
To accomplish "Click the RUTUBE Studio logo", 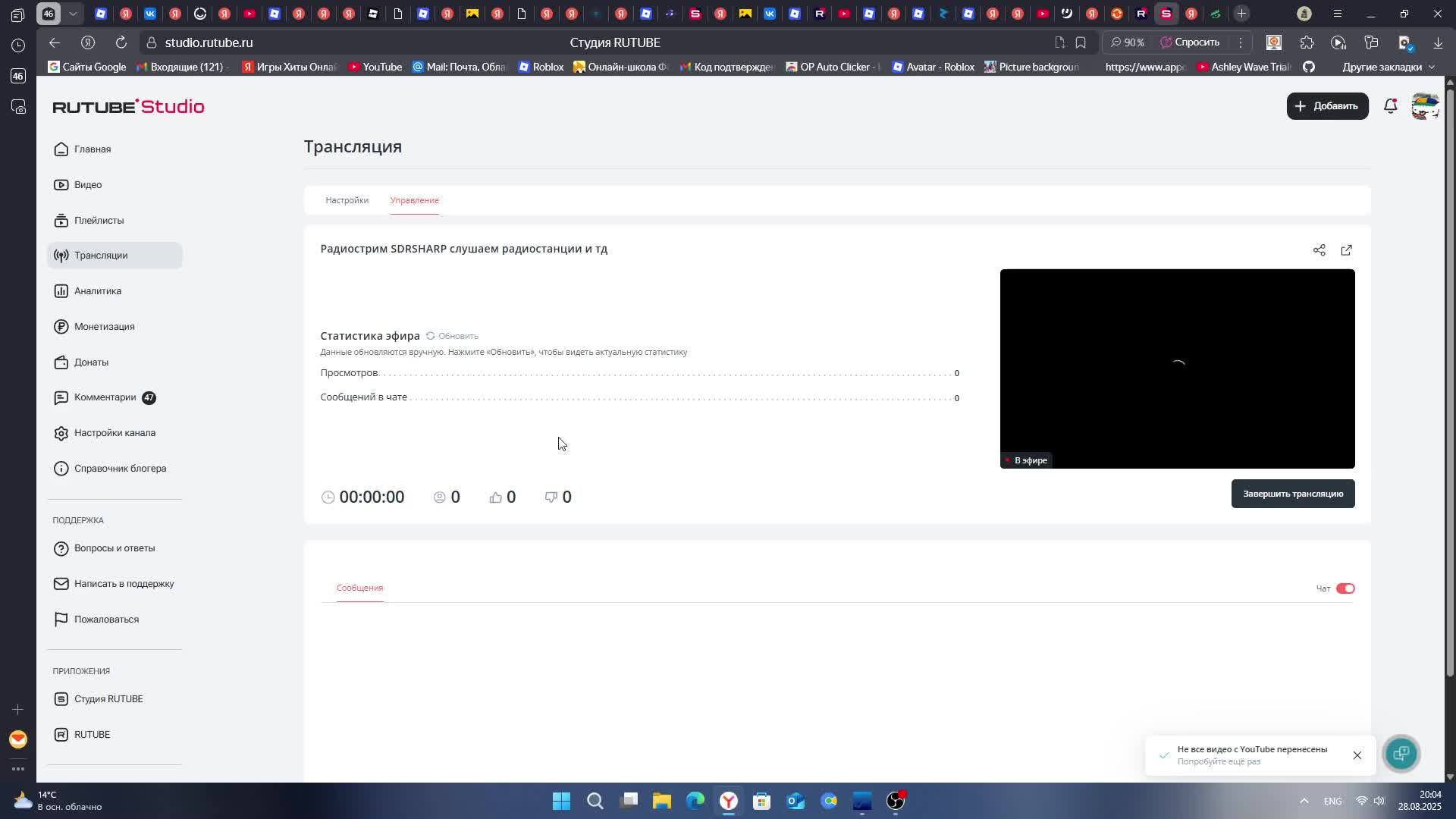I will (127, 106).
